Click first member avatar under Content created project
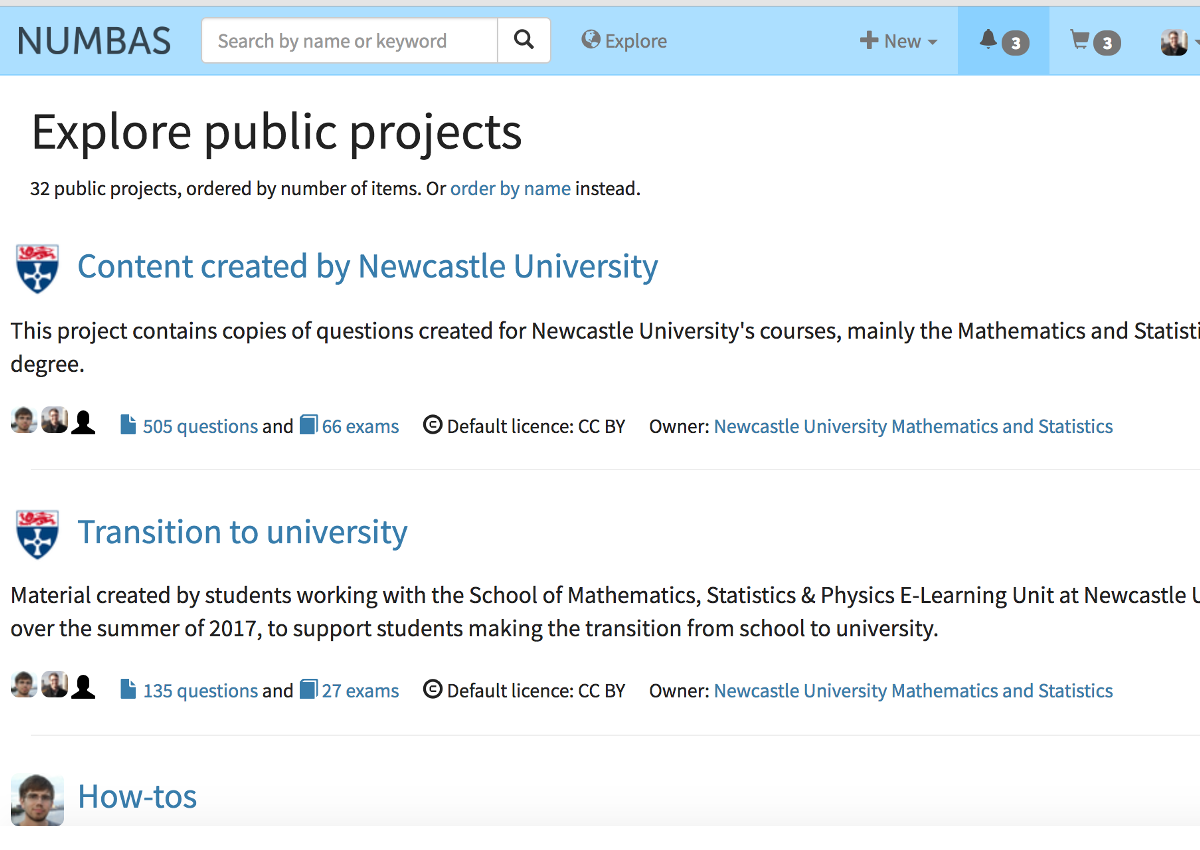 tap(24, 421)
